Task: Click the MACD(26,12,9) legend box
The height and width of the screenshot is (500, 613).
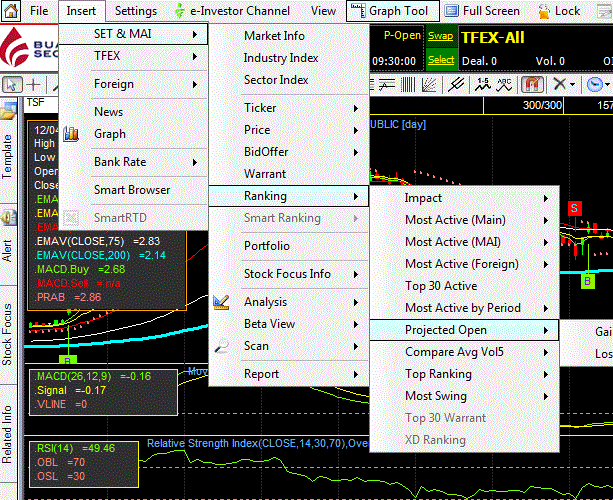Action: tap(103, 392)
